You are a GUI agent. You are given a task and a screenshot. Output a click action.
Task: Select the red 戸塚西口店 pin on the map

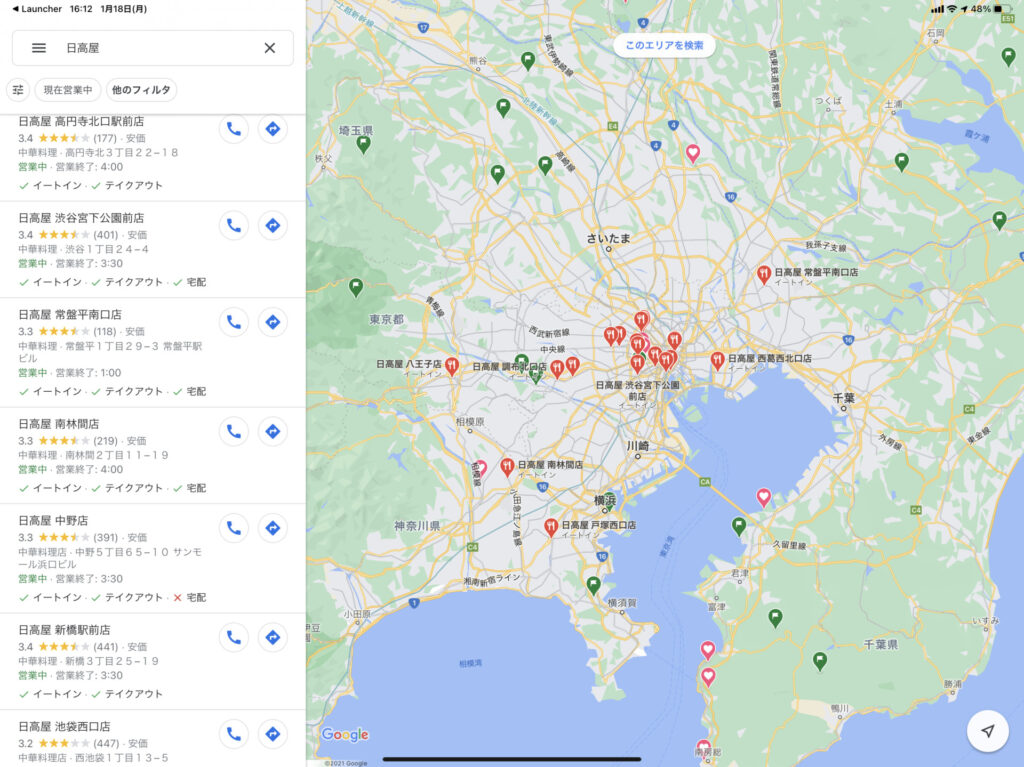click(x=551, y=527)
